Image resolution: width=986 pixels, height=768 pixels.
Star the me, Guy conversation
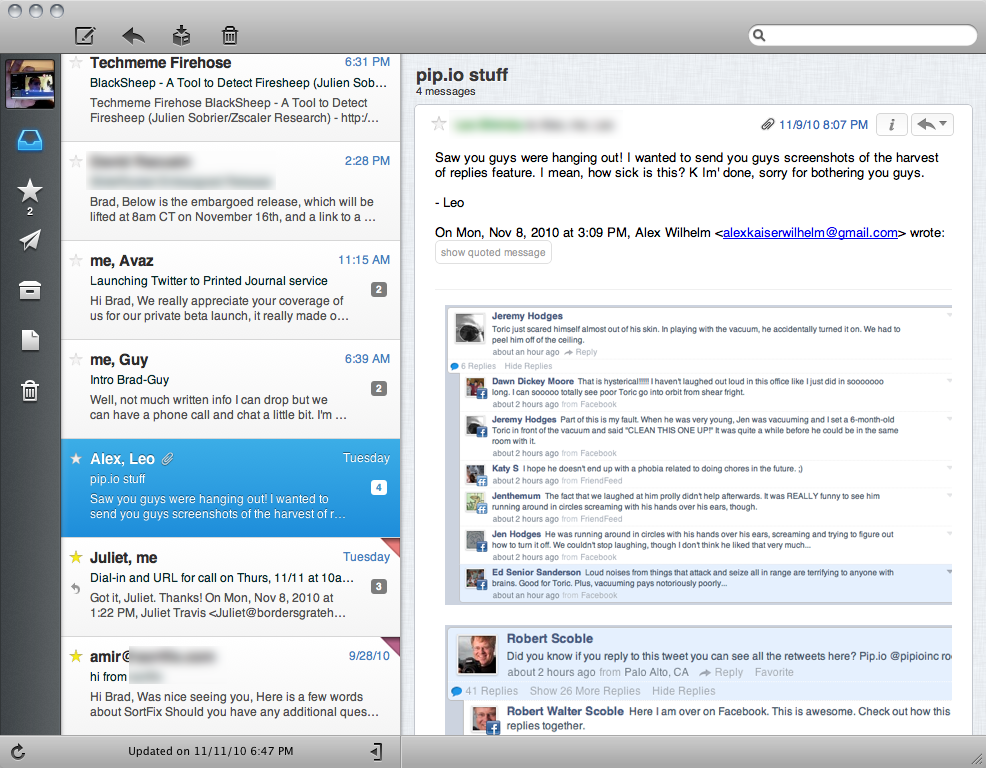tap(76, 359)
